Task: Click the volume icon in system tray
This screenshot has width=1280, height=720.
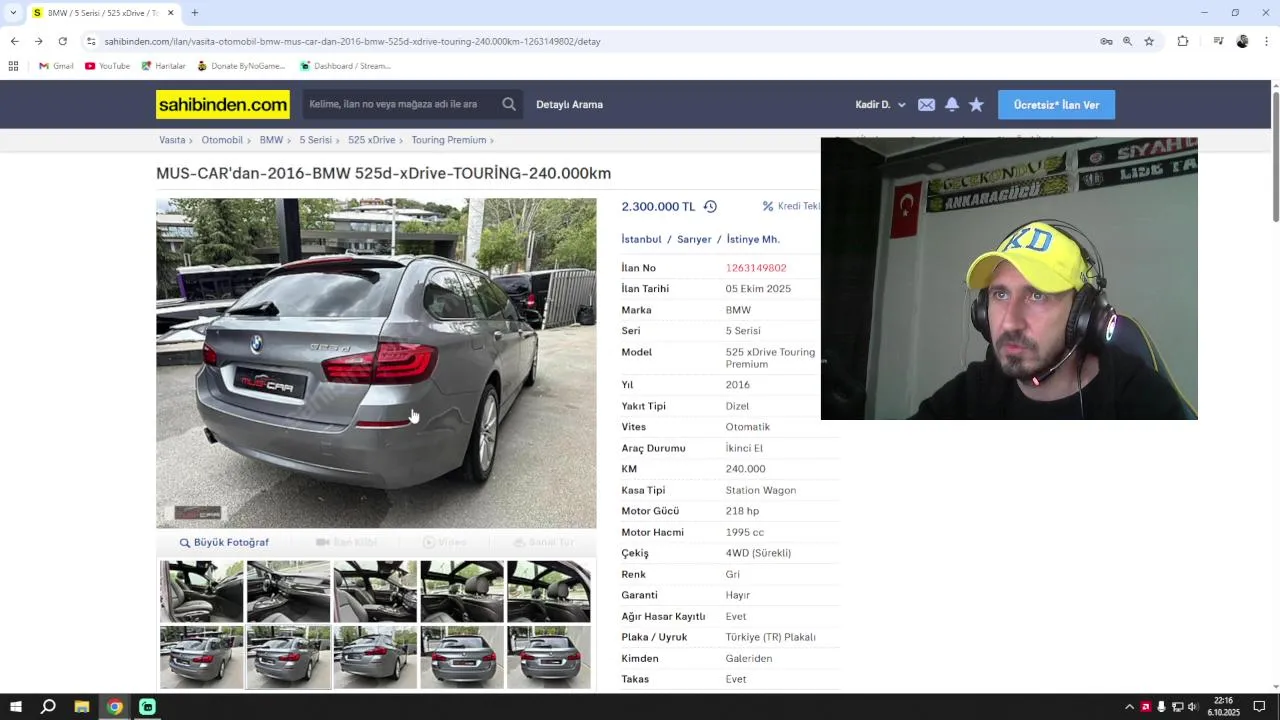Action: 1192,707
